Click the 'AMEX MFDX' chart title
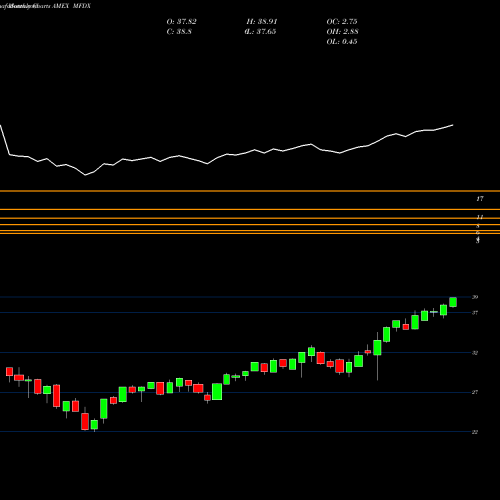Screen dimensions: 500x500 point(71,6)
